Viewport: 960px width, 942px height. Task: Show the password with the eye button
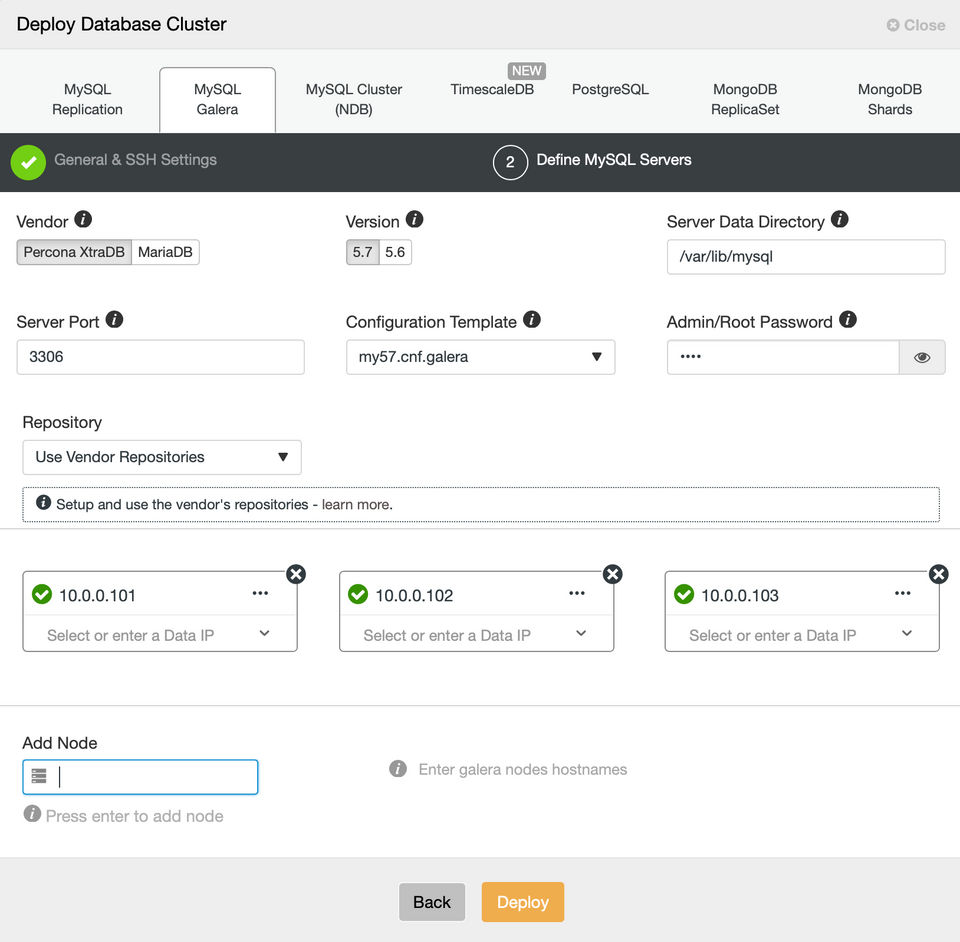922,357
